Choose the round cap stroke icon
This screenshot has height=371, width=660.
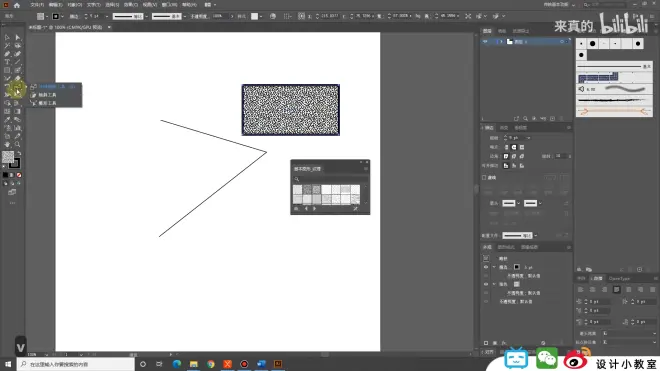click(514, 147)
